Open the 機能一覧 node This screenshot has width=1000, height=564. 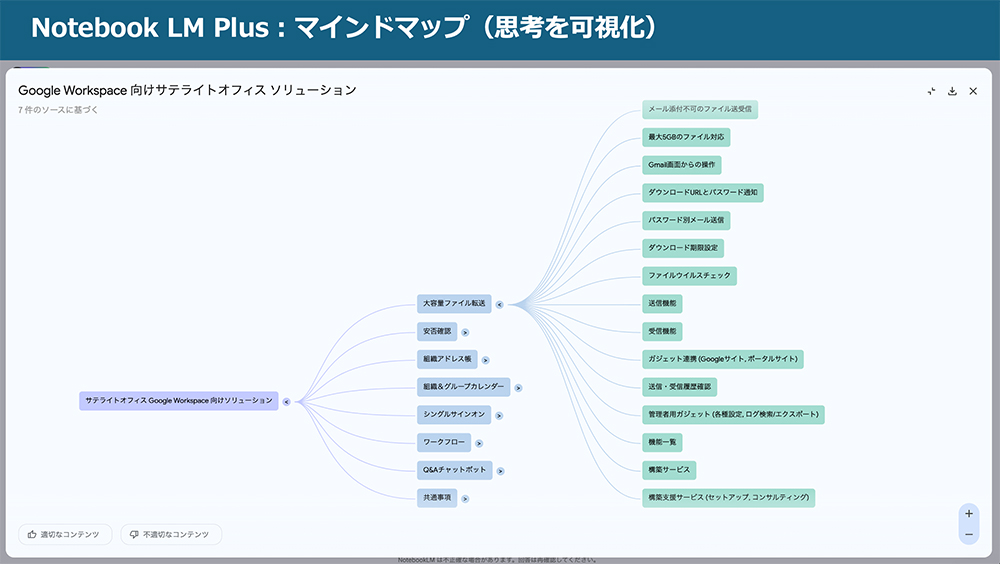coord(662,442)
